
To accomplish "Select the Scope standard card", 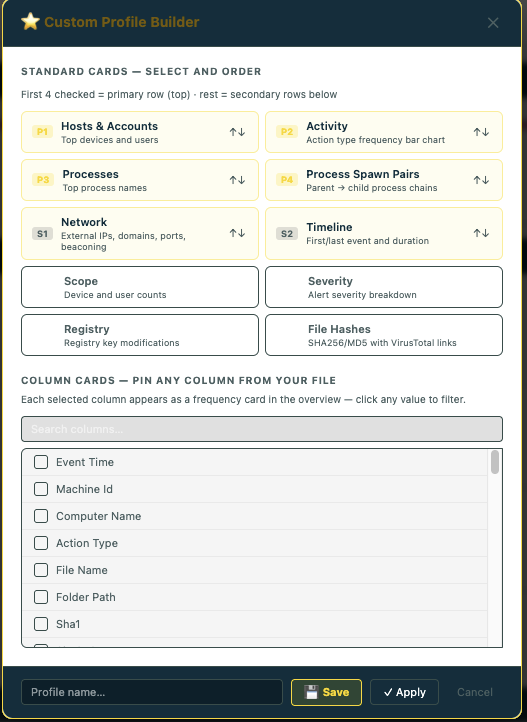I will pyautogui.click(x=140, y=287).
